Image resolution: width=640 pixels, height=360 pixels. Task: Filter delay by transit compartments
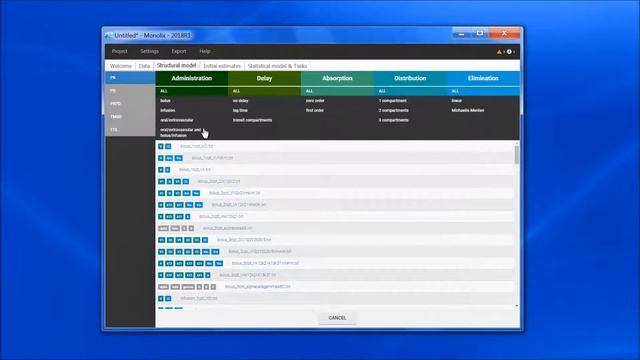252,120
